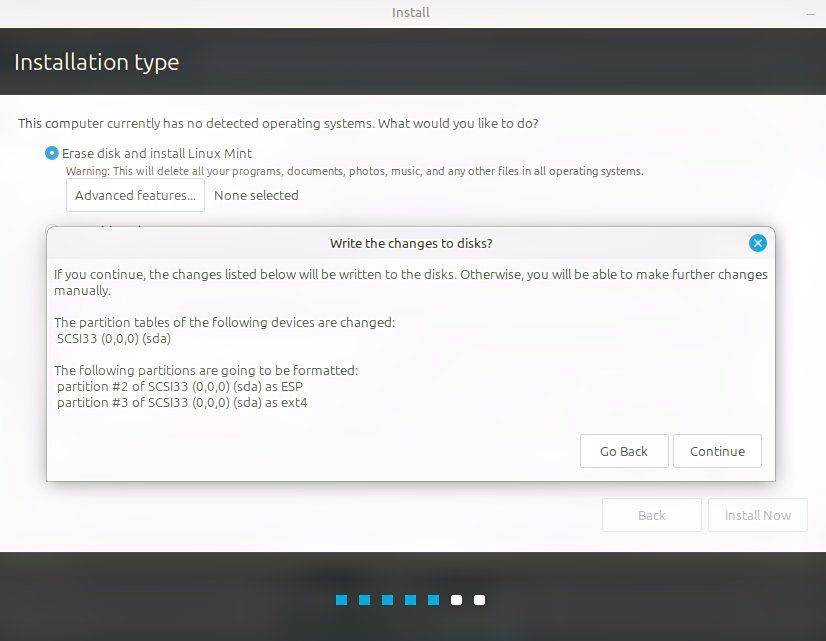Click the first blue progress dot
Viewport: 826px width, 641px height.
[340, 599]
